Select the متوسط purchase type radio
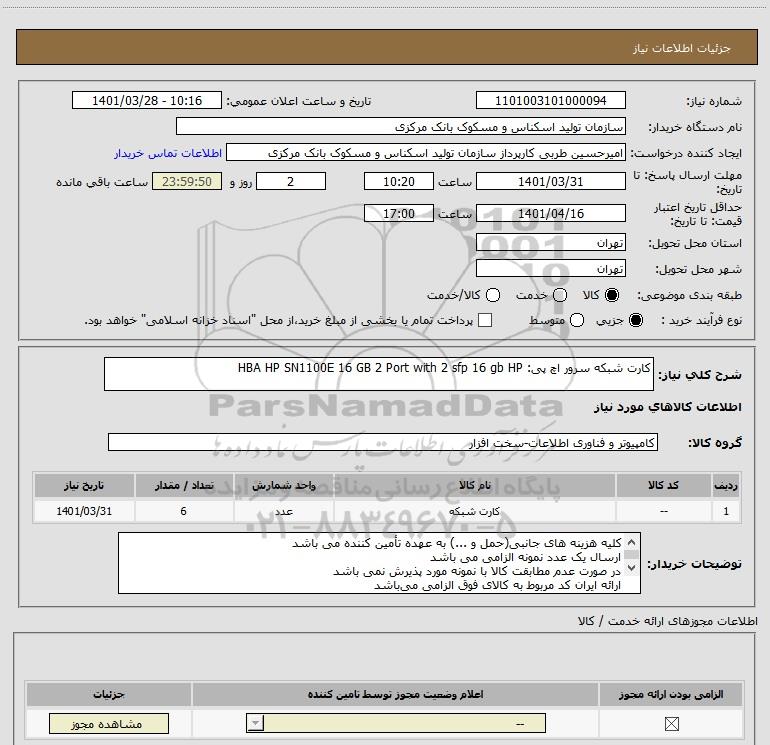The width and height of the screenshot is (770, 745). (577, 320)
